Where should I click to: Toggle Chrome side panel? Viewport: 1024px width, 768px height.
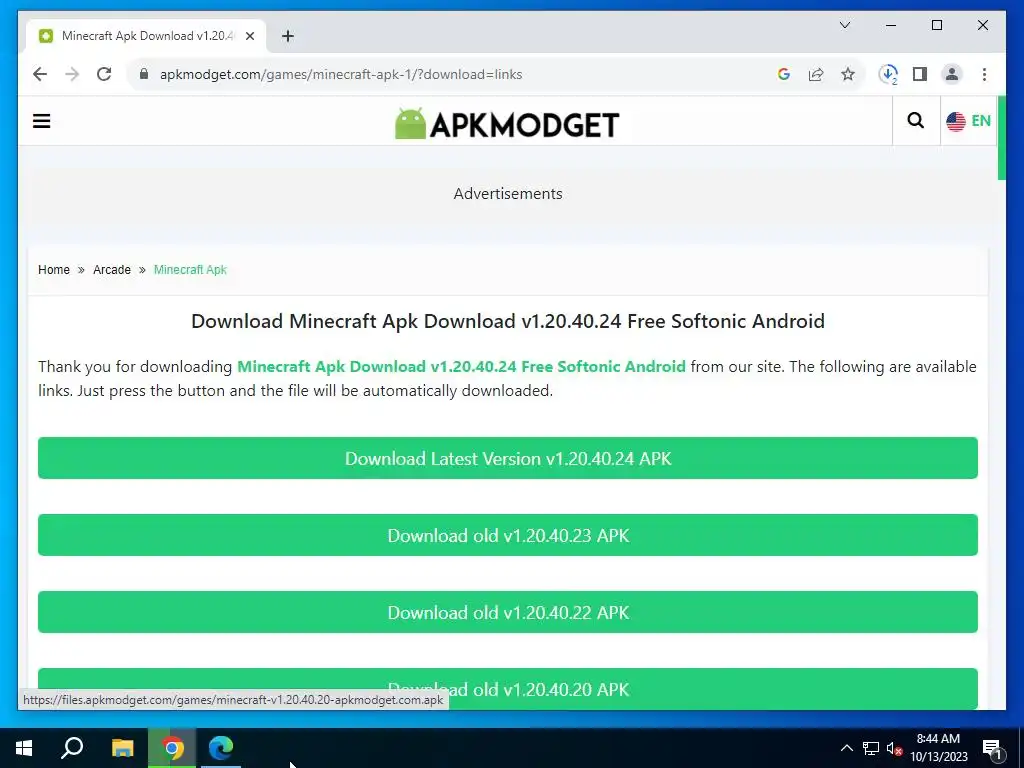coord(920,74)
